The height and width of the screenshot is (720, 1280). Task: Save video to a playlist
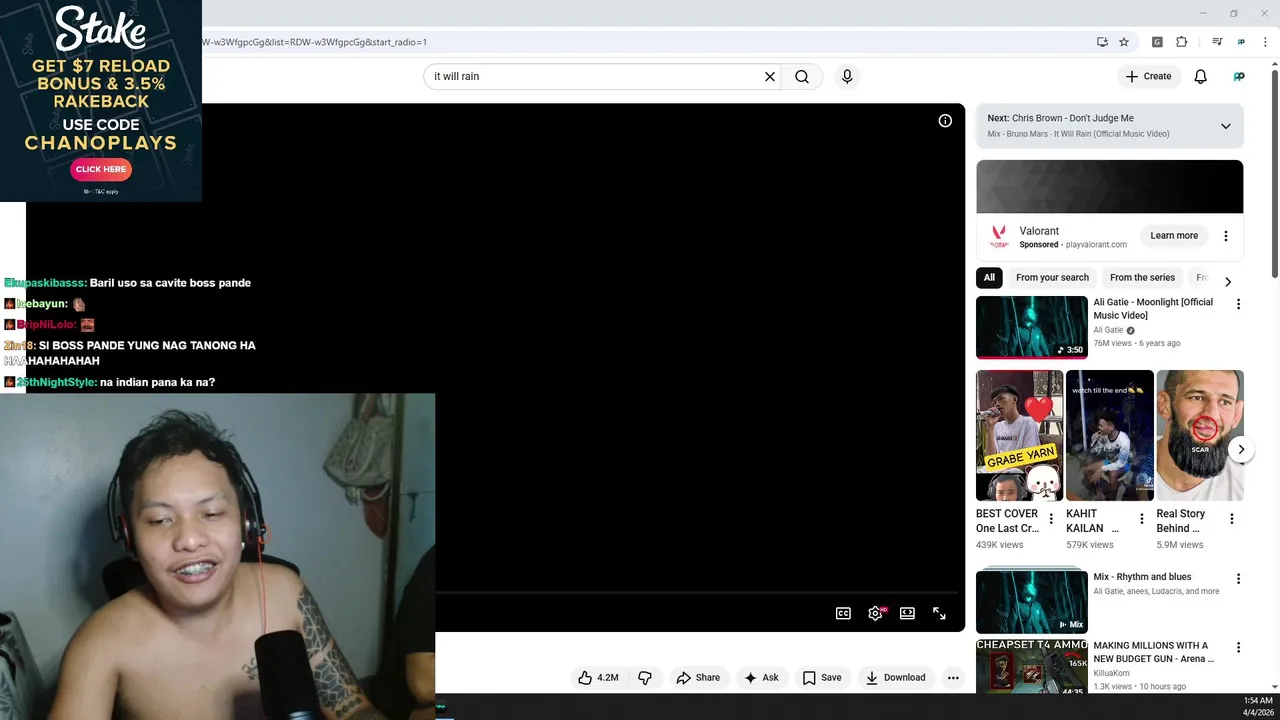[x=822, y=677]
